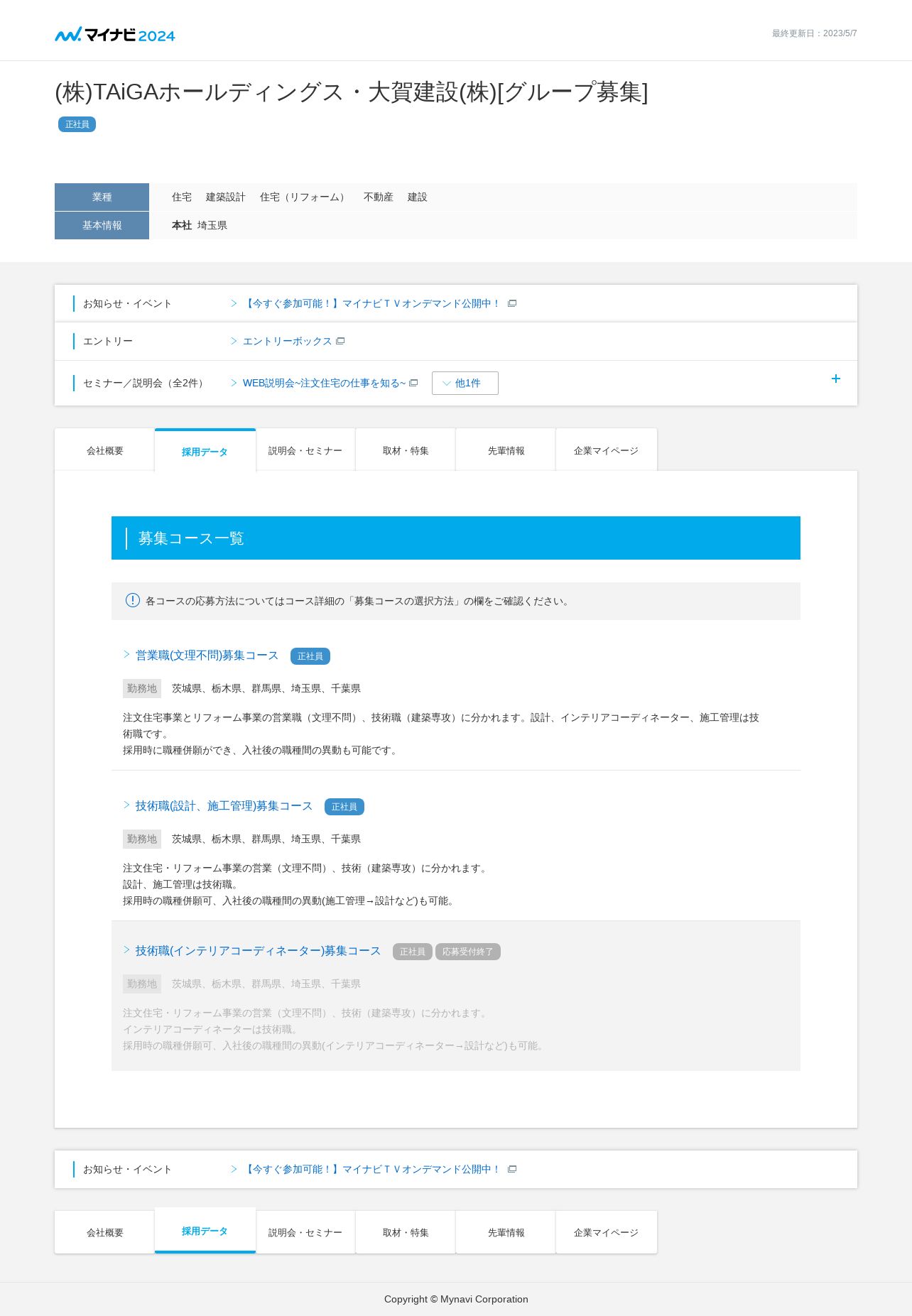Open 営業職(文理不問)募集コース link
912x1316 pixels.
tap(207, 655)
